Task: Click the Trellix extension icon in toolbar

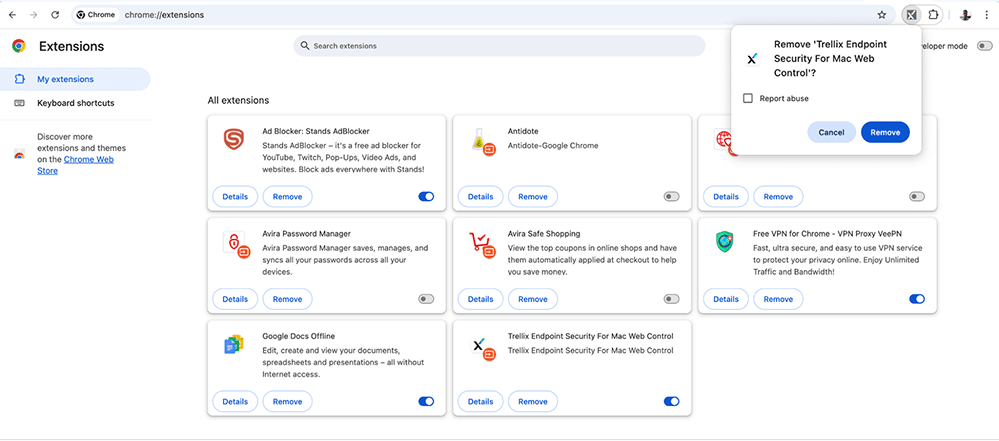Action: pos(912,15)
